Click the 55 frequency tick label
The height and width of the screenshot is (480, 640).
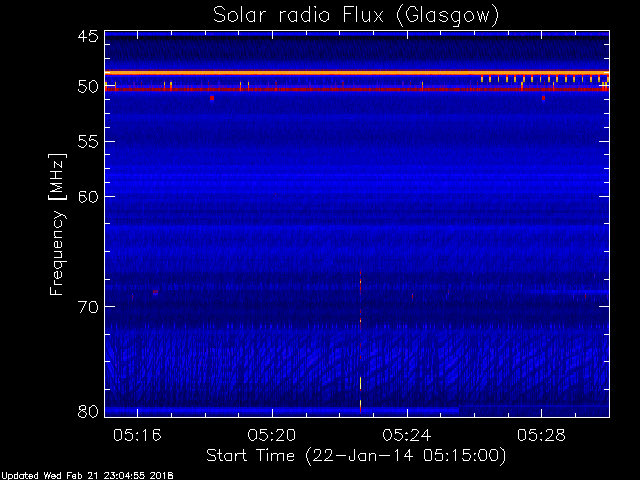coord(88,142)
